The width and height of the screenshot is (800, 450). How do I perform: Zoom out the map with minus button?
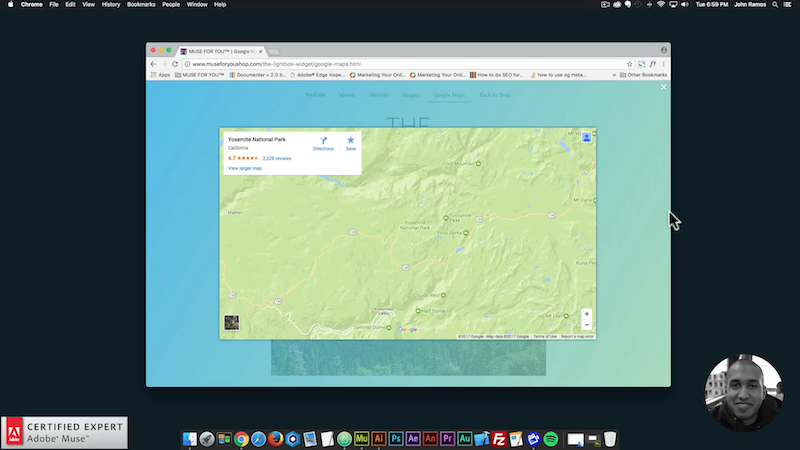[586, 325]
